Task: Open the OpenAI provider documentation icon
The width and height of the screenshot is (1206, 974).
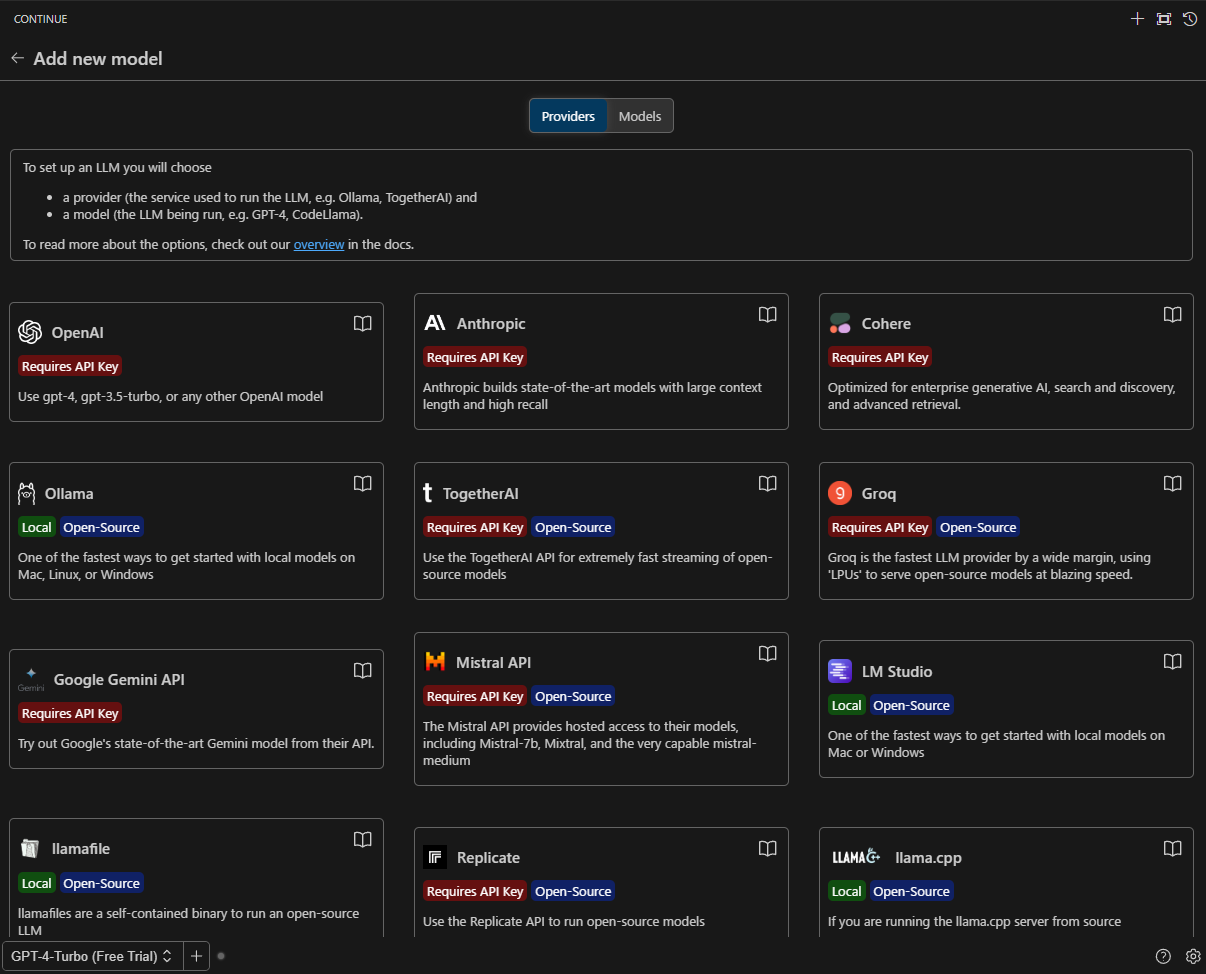Action: [362, 323]
